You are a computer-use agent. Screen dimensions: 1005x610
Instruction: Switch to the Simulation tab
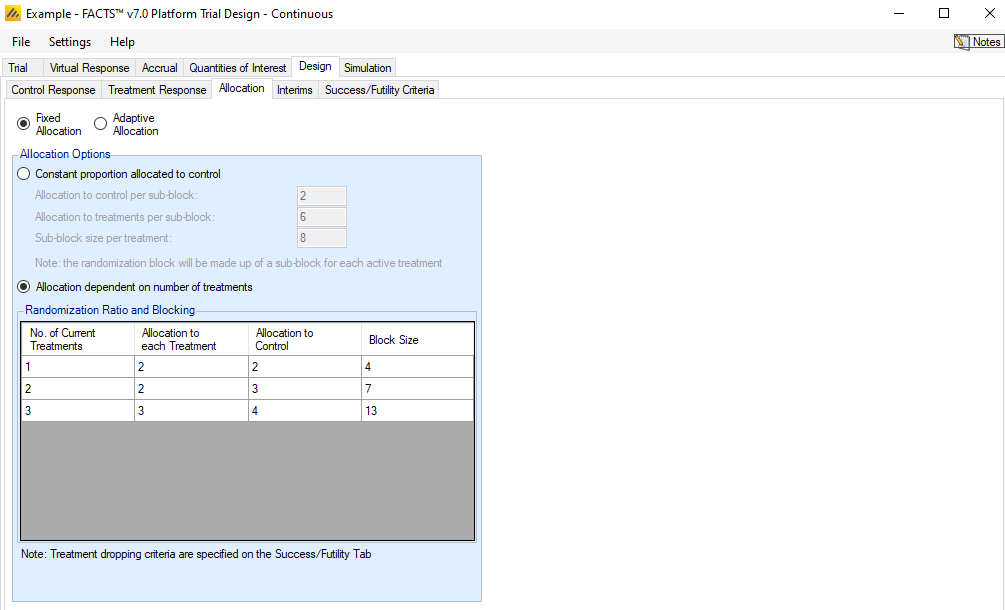click(368, 68)
